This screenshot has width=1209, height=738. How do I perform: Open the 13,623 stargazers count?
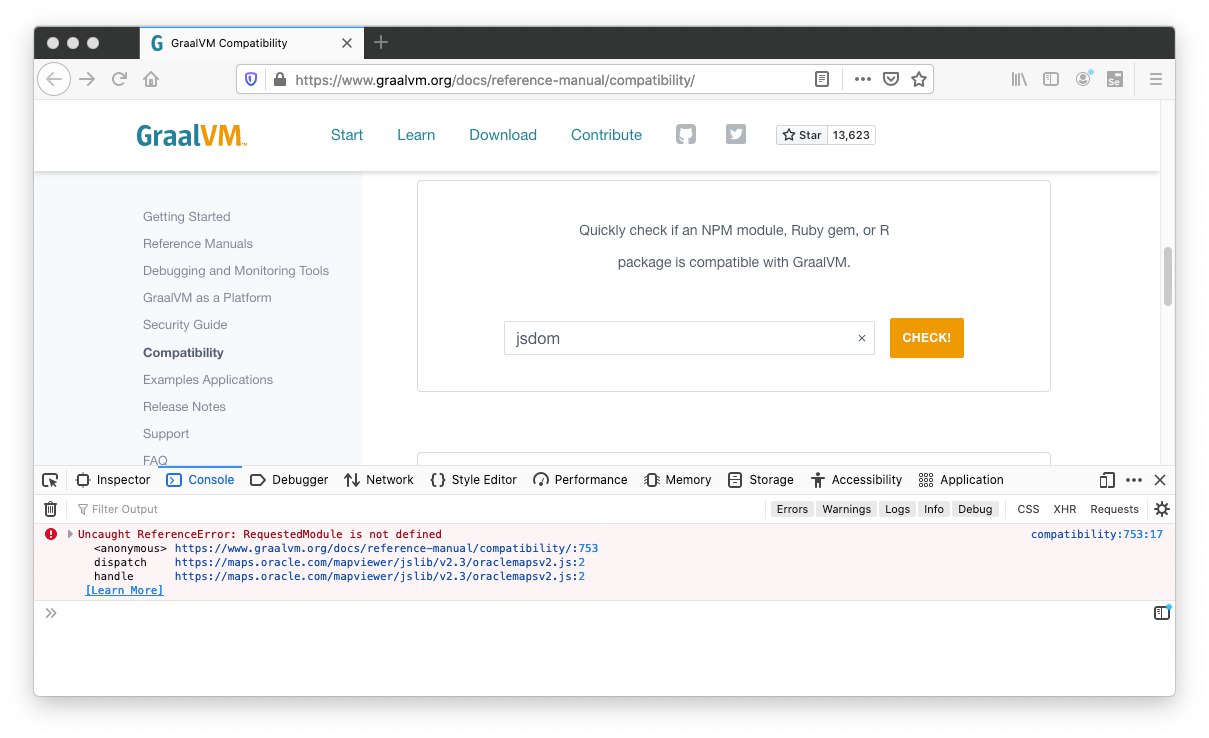pos(851,135)
